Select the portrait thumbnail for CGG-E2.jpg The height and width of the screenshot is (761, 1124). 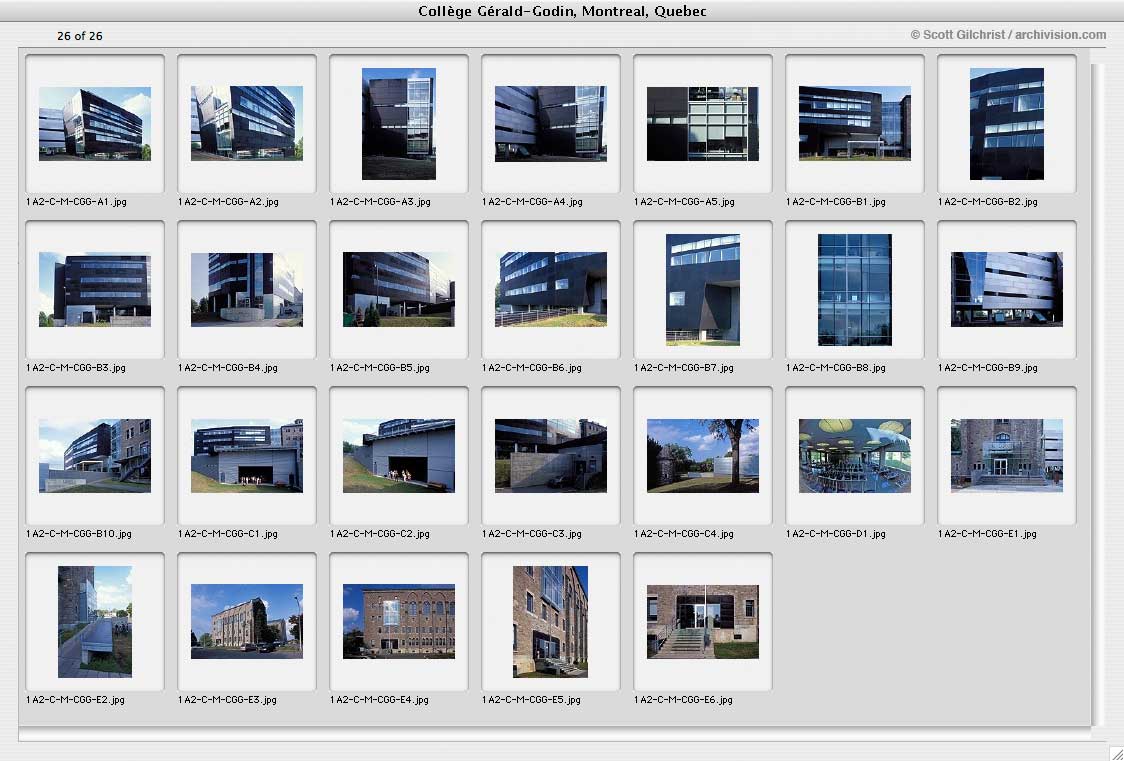[x=95, y=622]
